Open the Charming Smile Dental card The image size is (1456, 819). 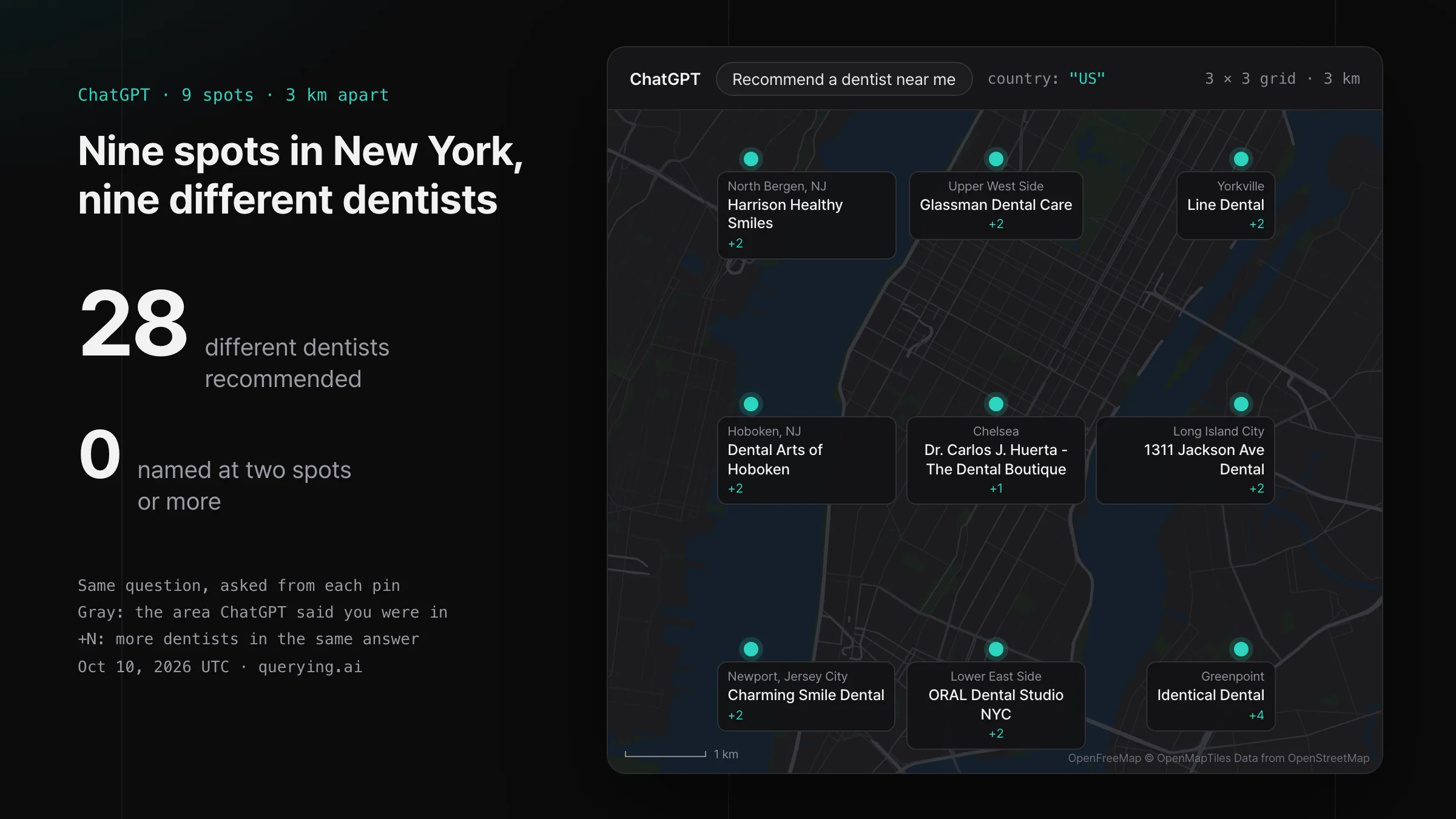(806, 696)
